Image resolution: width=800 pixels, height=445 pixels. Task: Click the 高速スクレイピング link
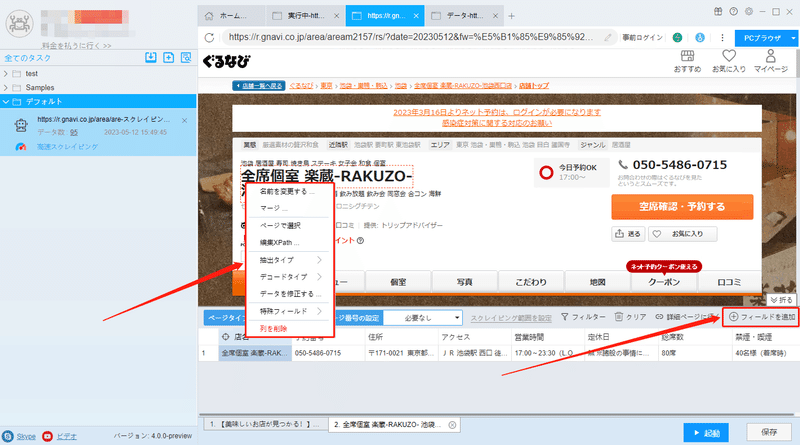pos(67,146)
